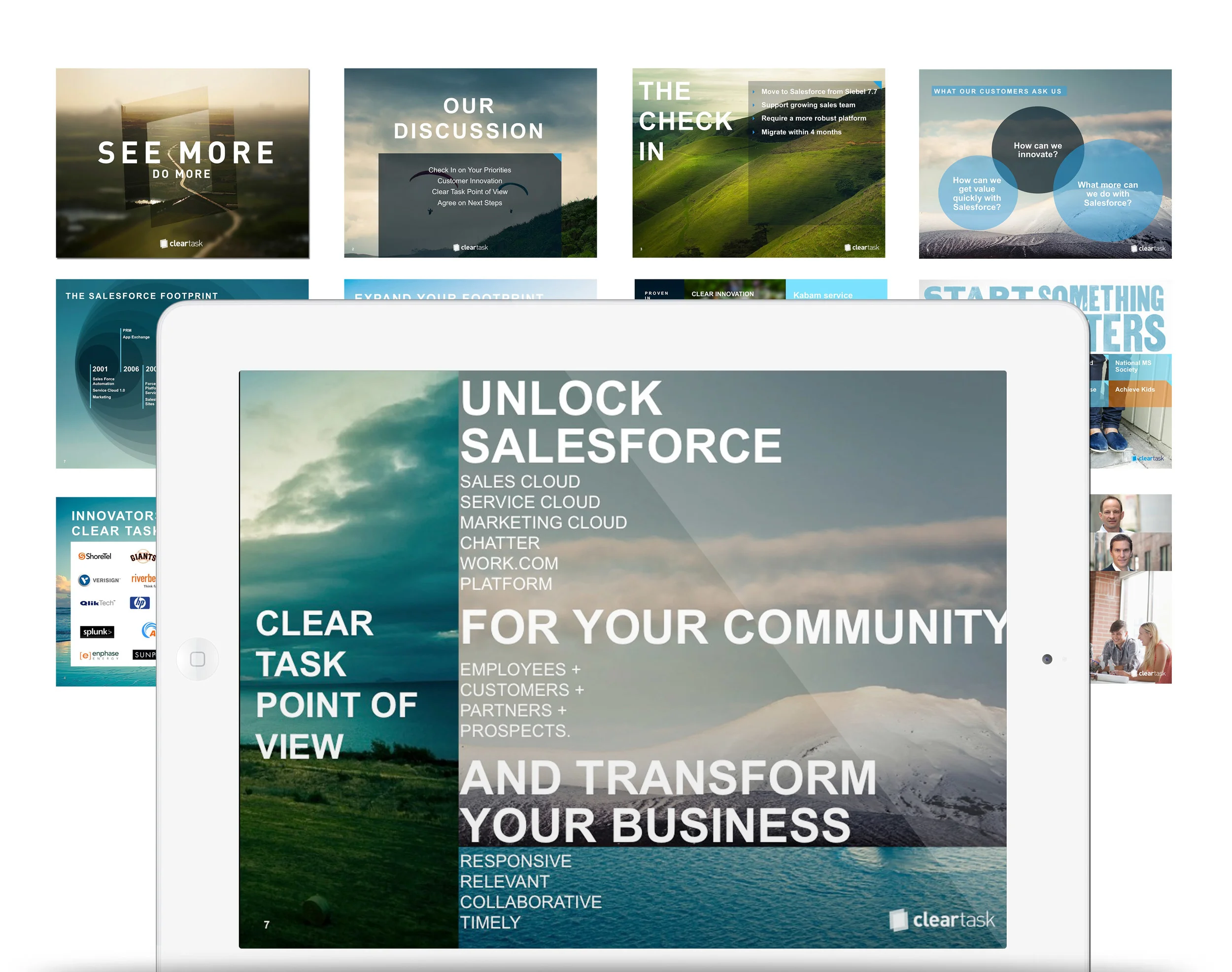This screenshot has height=972, width=1232.
Task: Click 'RESPONSIVE' on the iPad slide
Action: pyautogui.click(x=515, y=862)
